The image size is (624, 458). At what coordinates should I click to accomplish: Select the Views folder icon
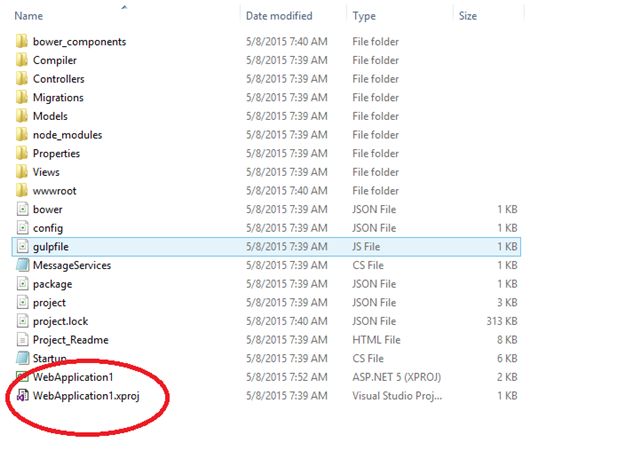(x=22, y=172)
